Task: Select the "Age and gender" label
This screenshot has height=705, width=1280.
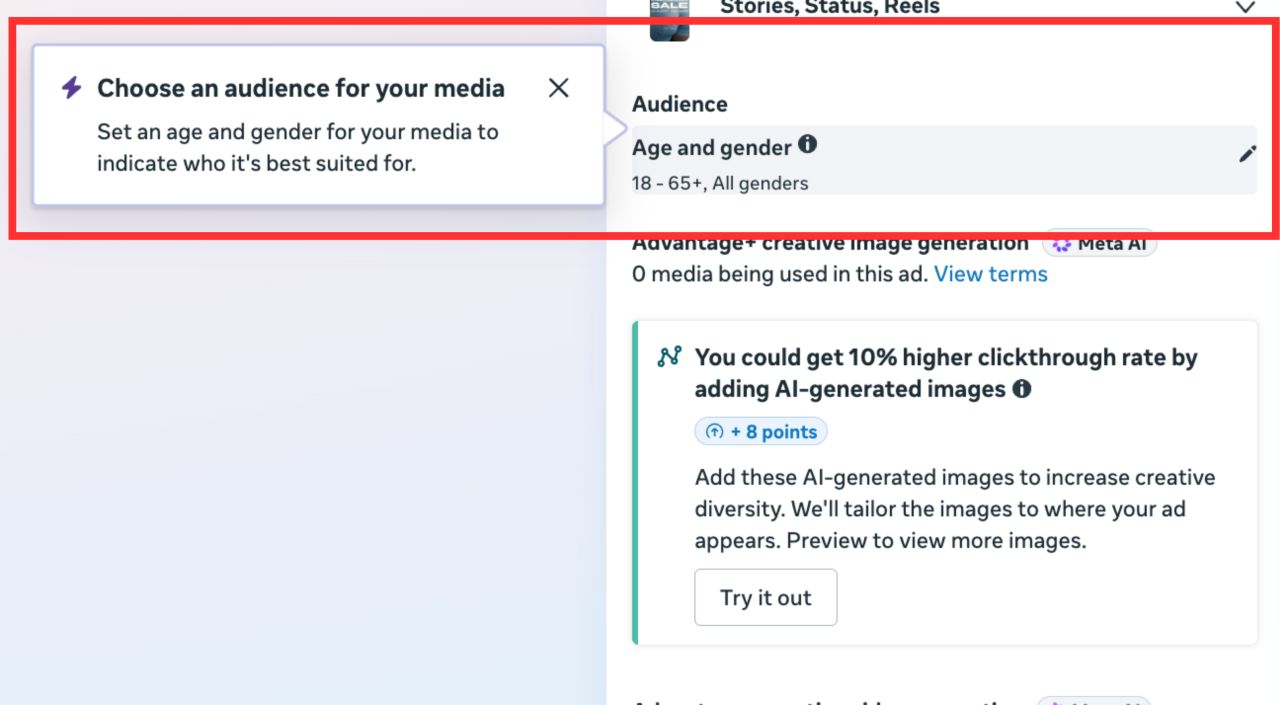Action: pos(712,148)
